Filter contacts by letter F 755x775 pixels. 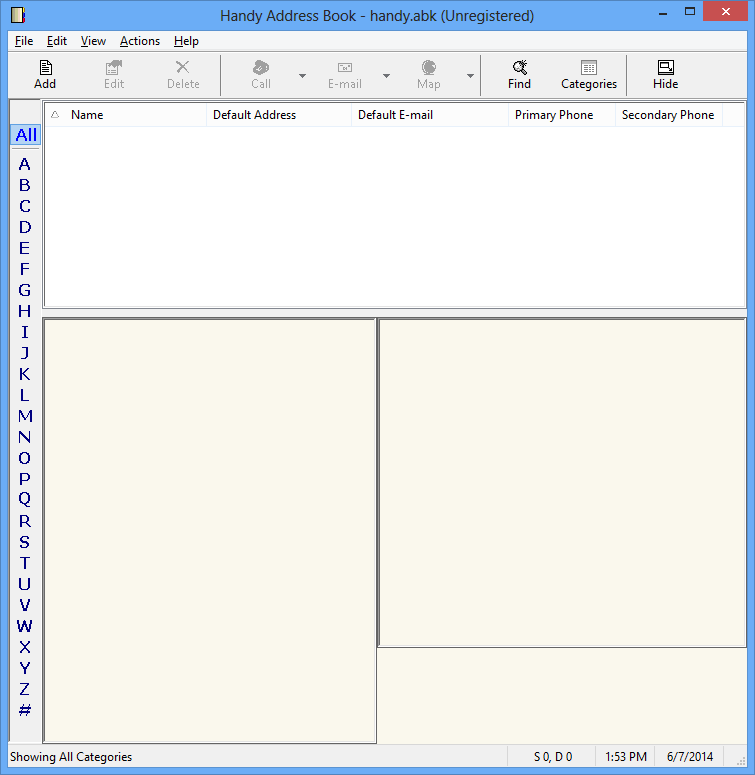click(x=25, y=269)
